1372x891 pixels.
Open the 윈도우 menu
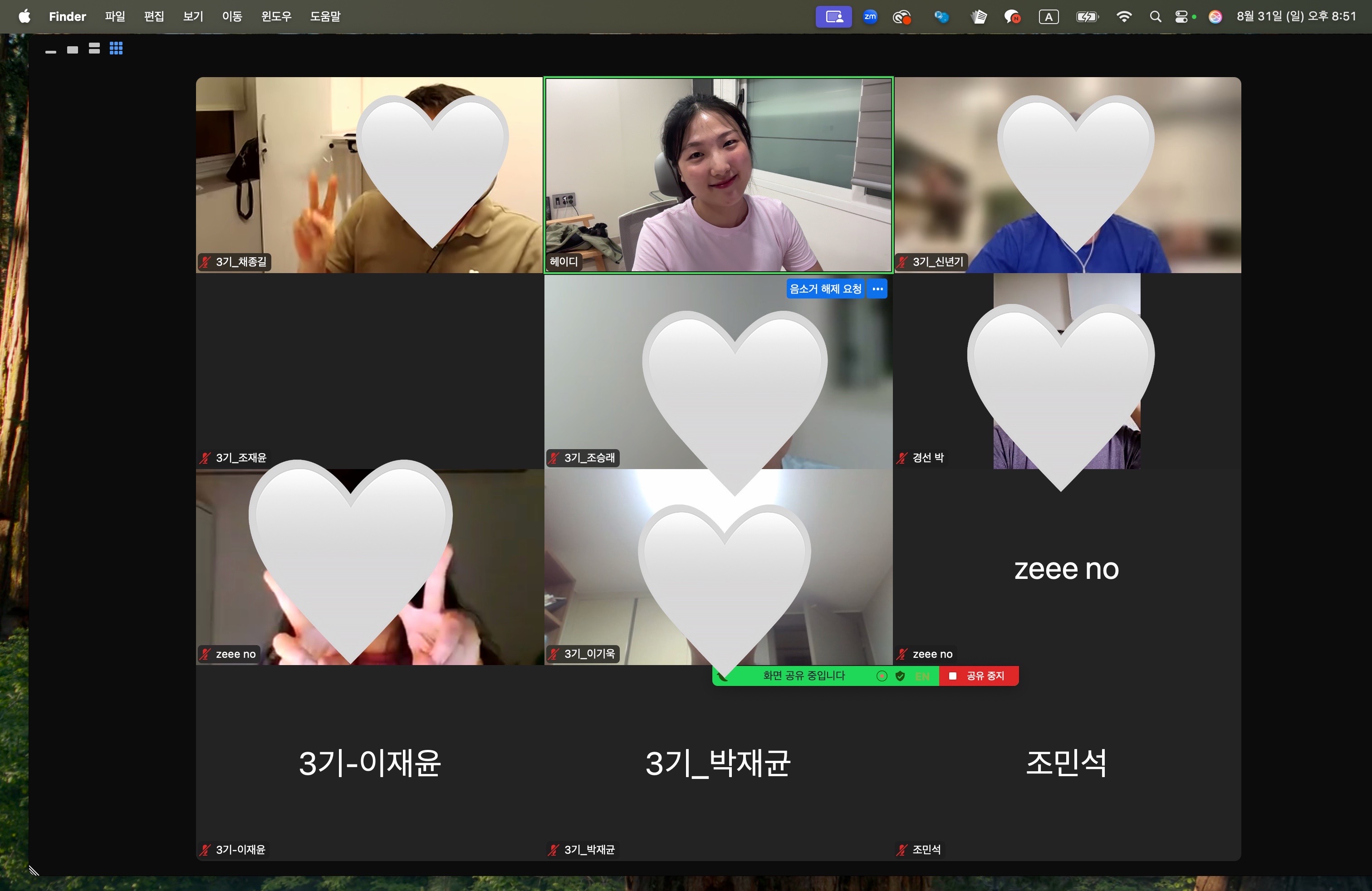point(276,17)
